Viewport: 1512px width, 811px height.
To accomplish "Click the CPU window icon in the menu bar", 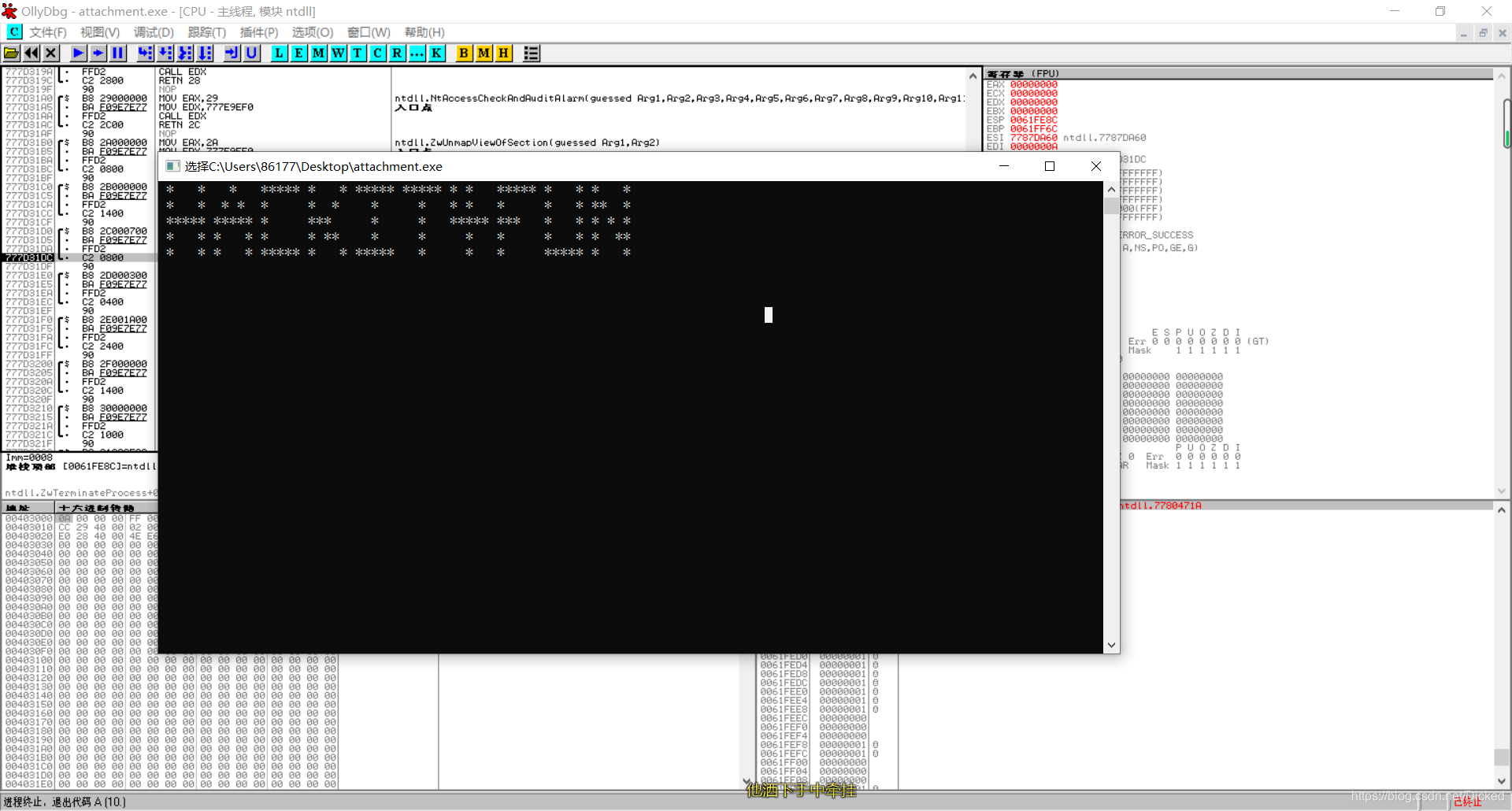I will point(14,31).
